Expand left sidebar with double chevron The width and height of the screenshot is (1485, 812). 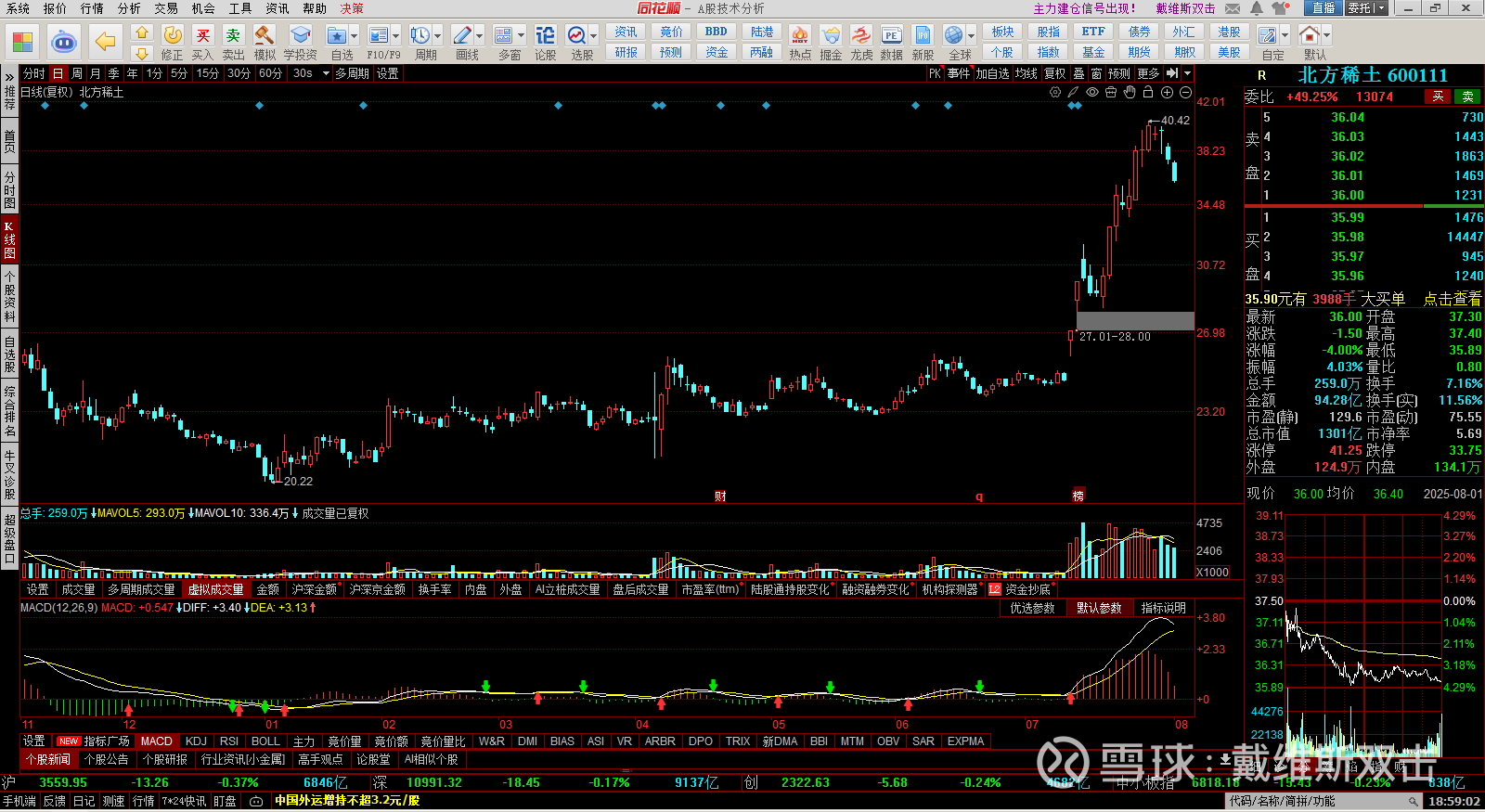[9, 76]
